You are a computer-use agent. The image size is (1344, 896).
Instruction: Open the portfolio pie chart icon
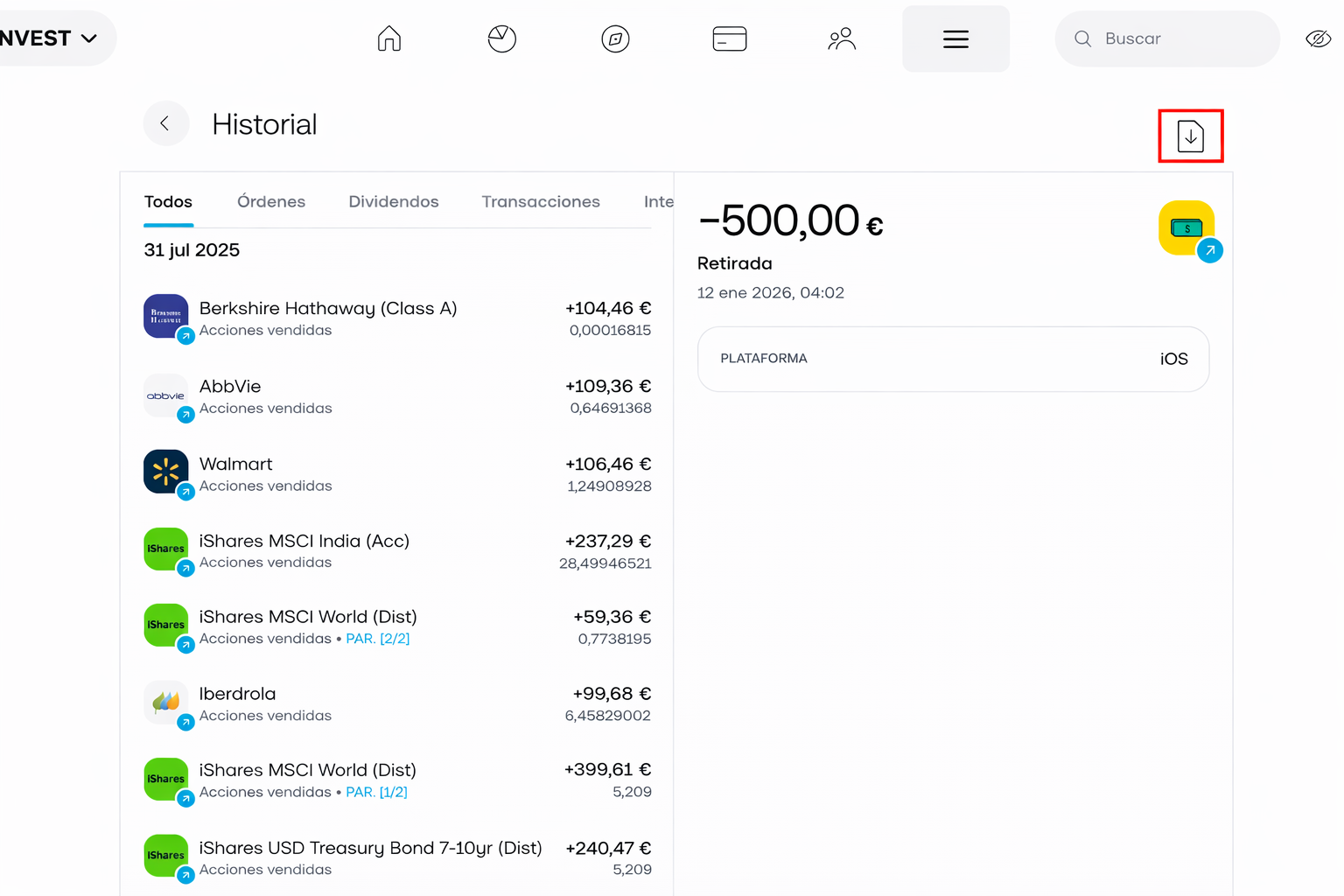pyautogui.click(x=501, y=38)
